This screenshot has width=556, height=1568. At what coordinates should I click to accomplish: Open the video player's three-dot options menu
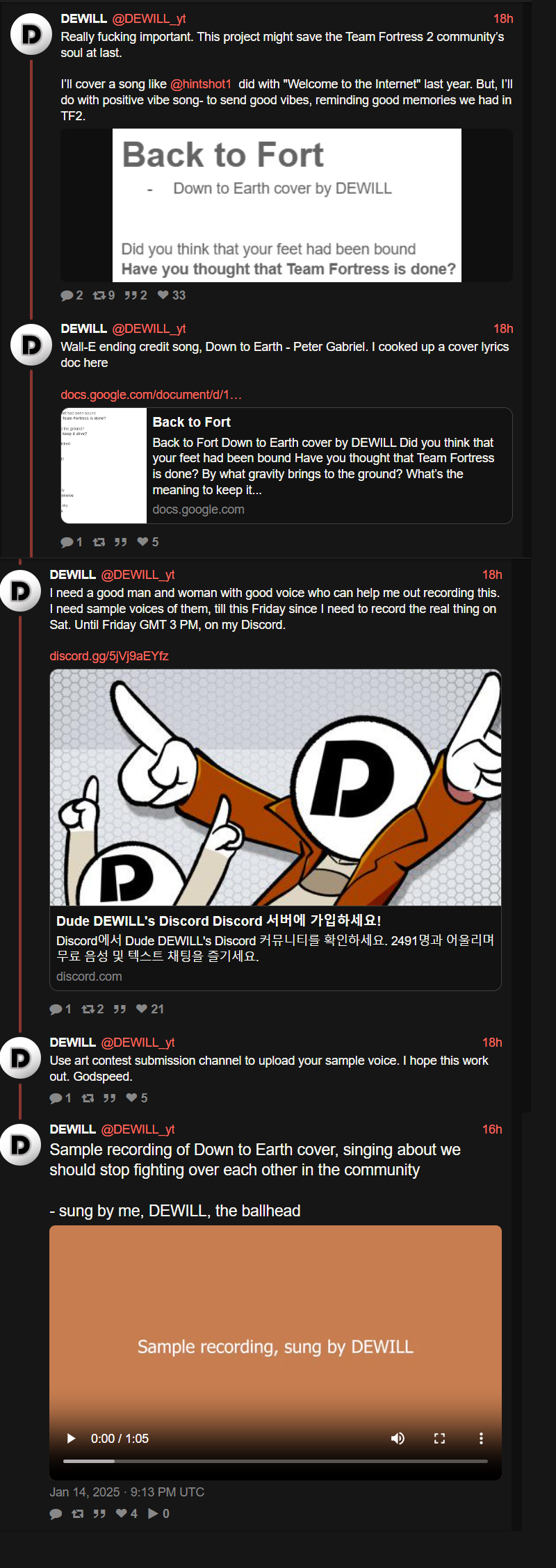point(481,1438)
